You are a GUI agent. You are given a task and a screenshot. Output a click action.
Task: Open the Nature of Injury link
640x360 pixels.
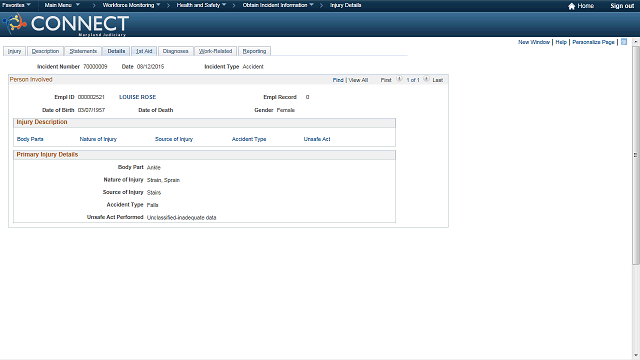(98, 139)
